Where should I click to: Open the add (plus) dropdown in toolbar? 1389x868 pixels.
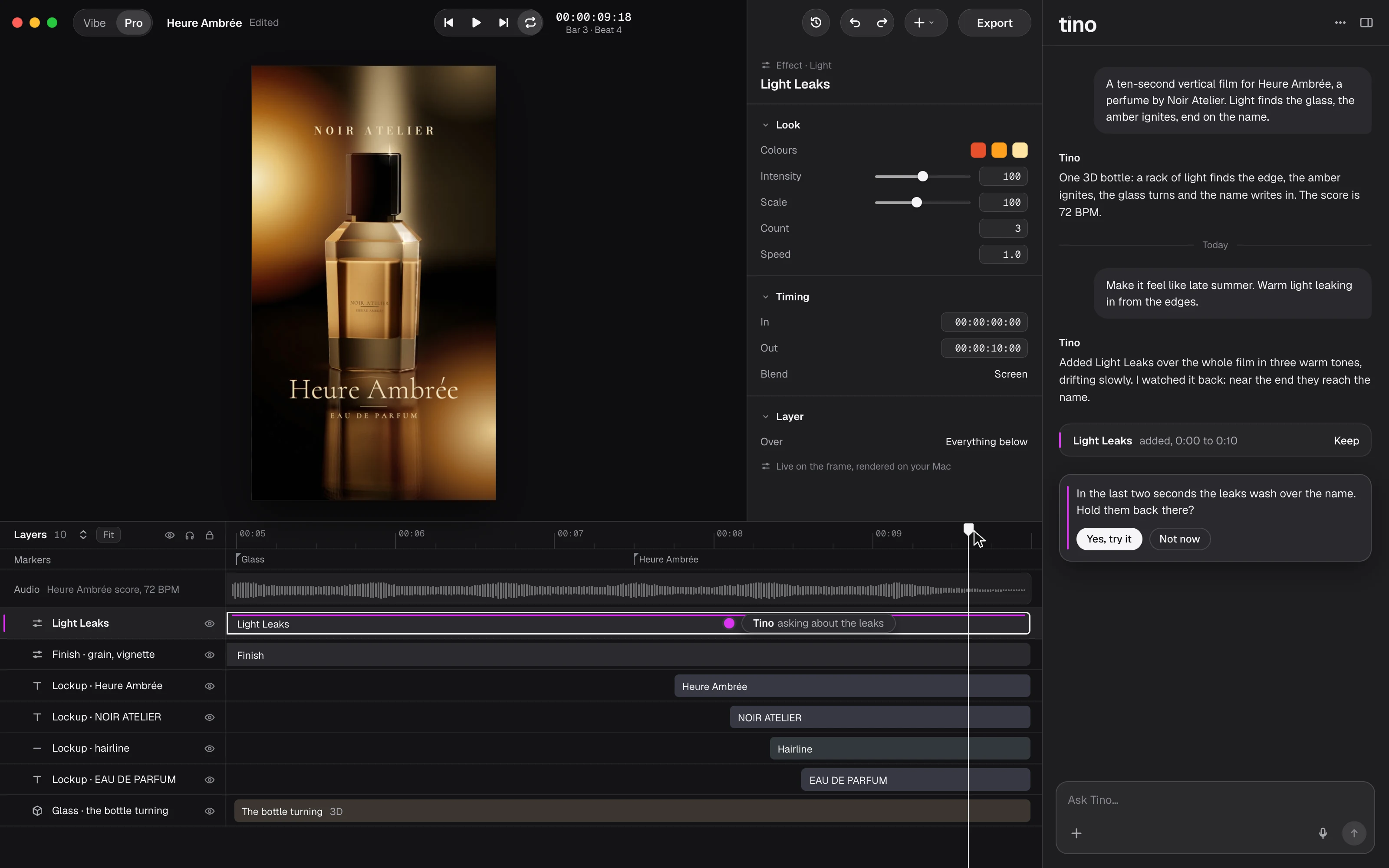925,23
